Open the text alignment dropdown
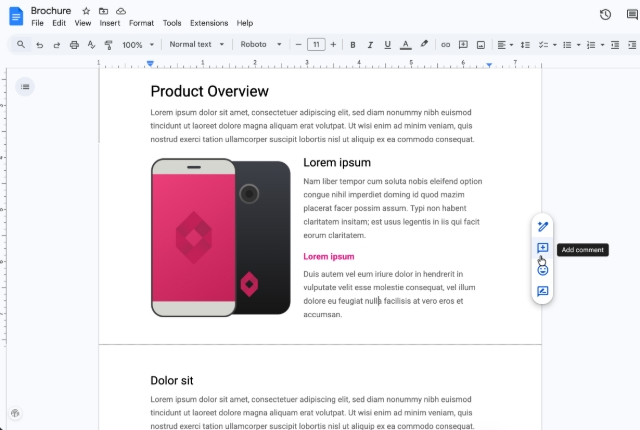This screenshot has height=430, width=640. 505,45
